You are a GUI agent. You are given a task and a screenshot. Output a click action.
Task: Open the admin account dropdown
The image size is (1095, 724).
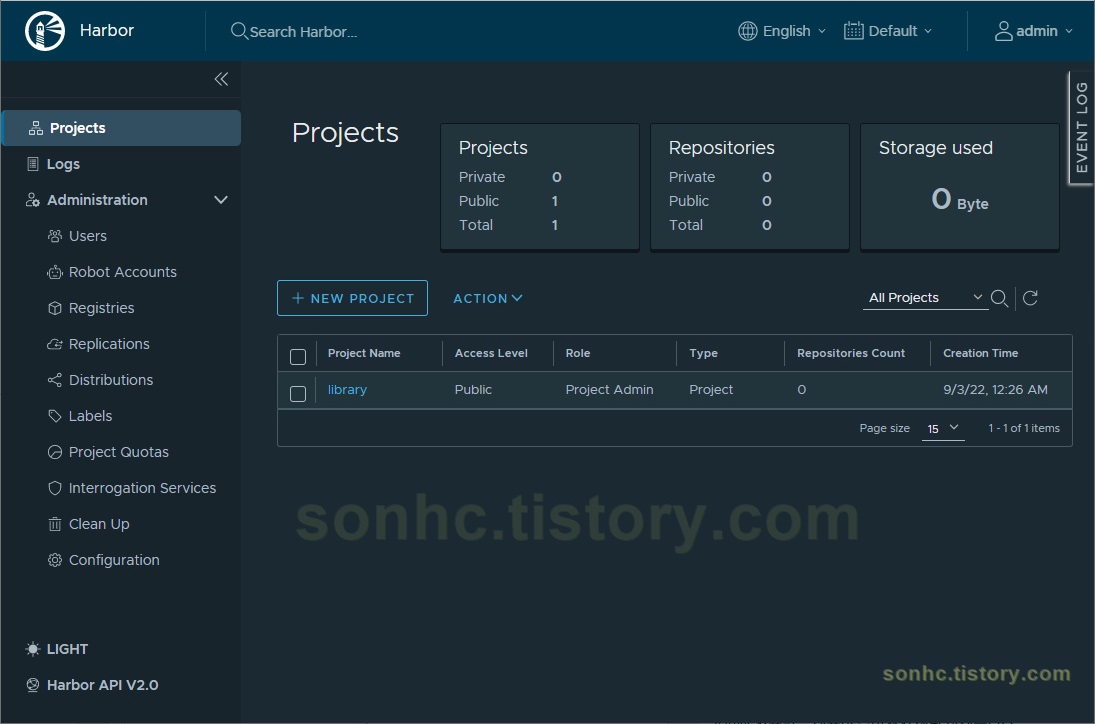click(x=1034, y=31)
